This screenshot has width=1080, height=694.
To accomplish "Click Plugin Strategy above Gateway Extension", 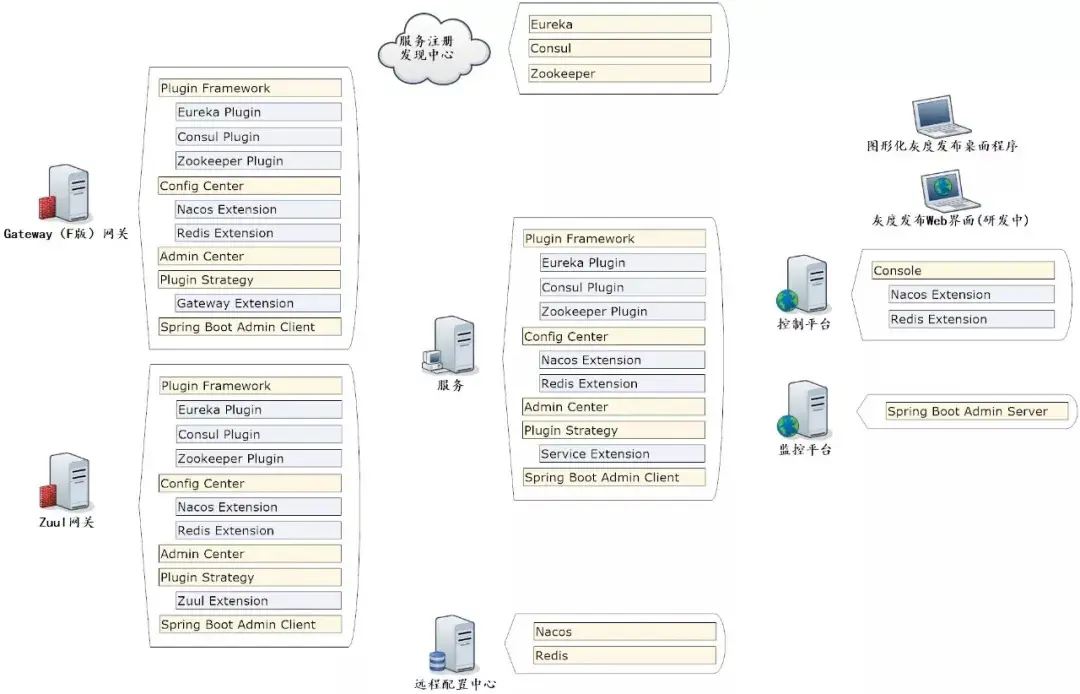I will pyautogui.click(x=249, y=280).
